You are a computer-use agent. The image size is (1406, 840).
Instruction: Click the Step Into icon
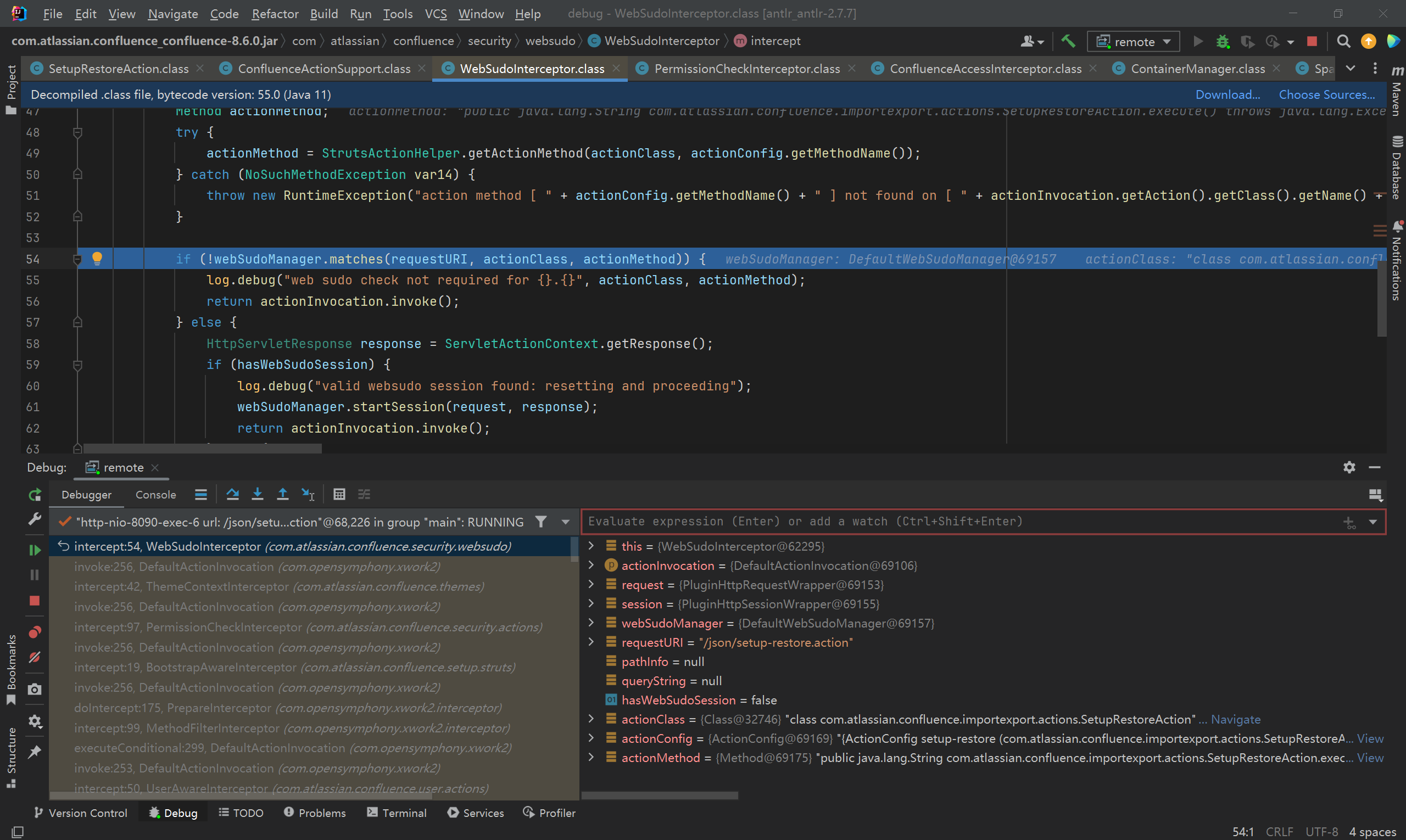click(257, 494)
